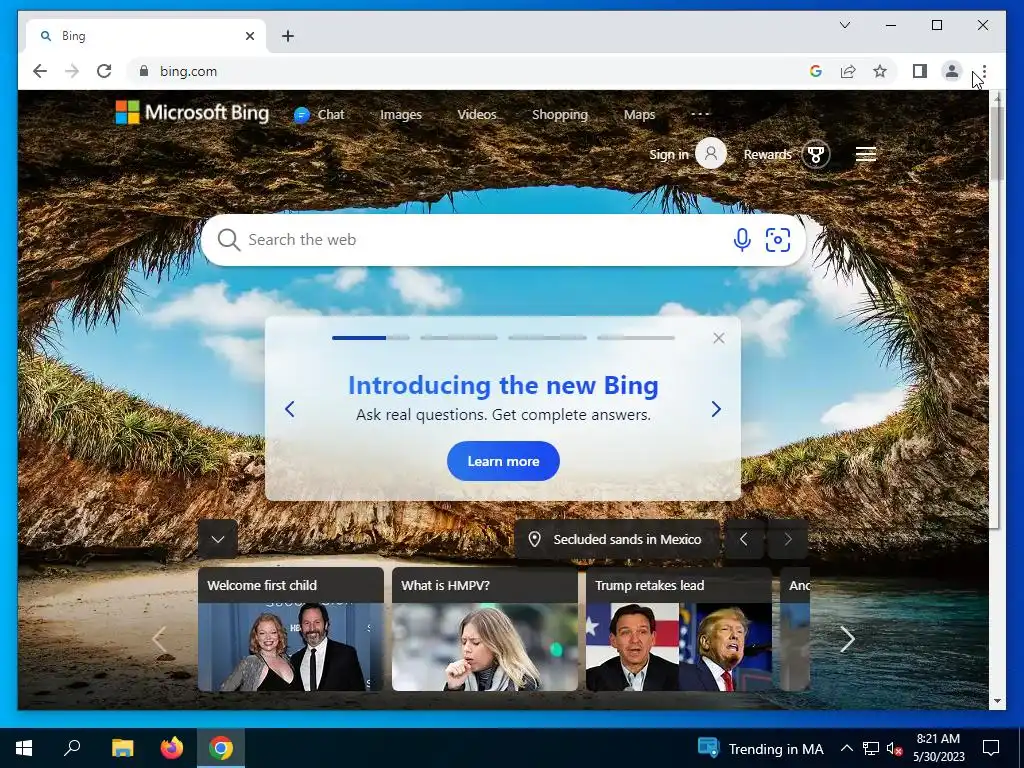The image size is (1024, 768).
Task: Click the magnifier search icon
Action: point(229,240)
